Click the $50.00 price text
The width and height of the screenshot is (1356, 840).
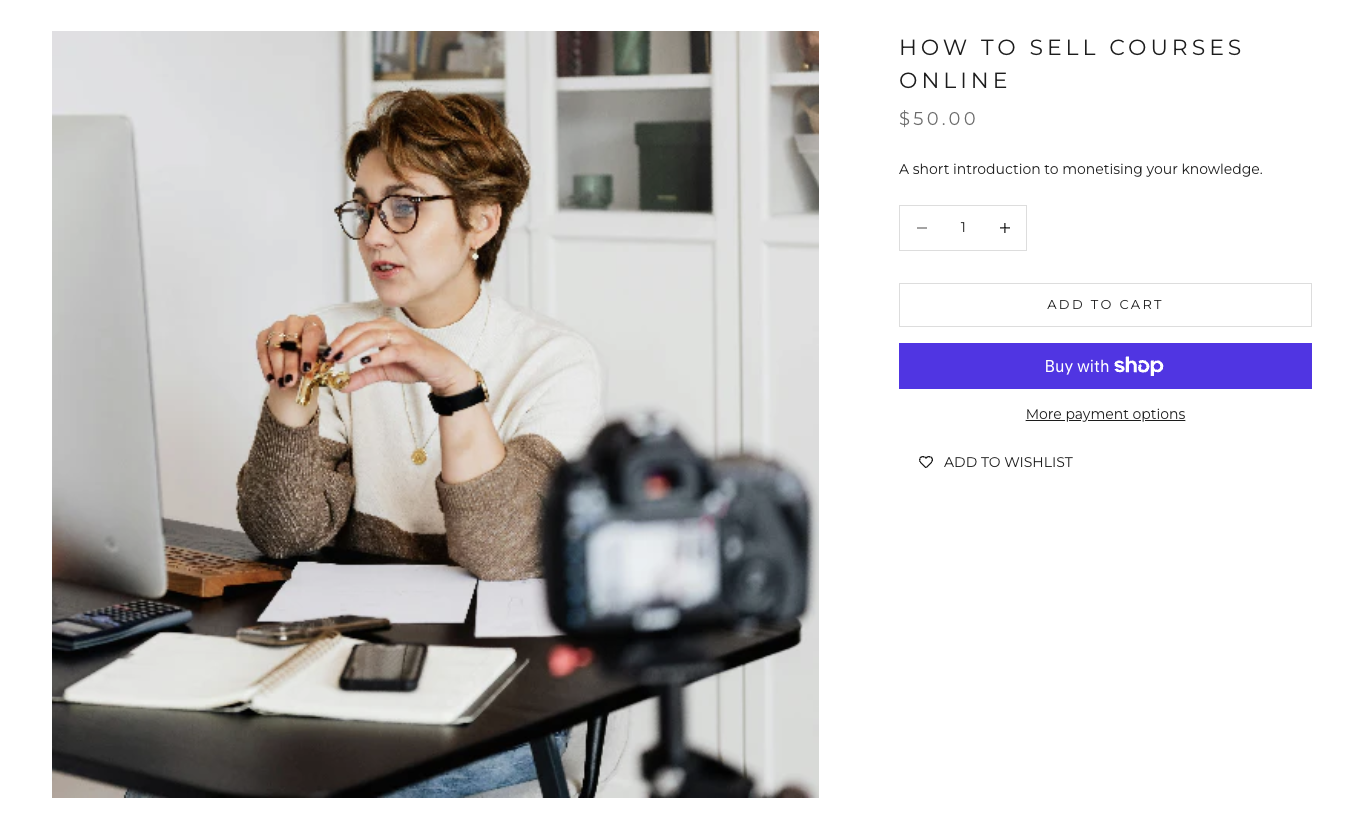(x=938, y=119)
